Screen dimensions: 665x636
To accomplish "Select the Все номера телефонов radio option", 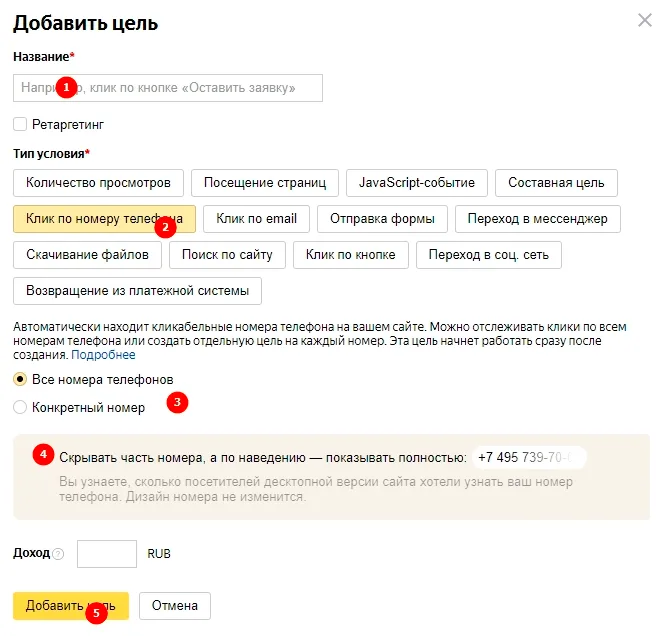I will click(x=20, y=379).
